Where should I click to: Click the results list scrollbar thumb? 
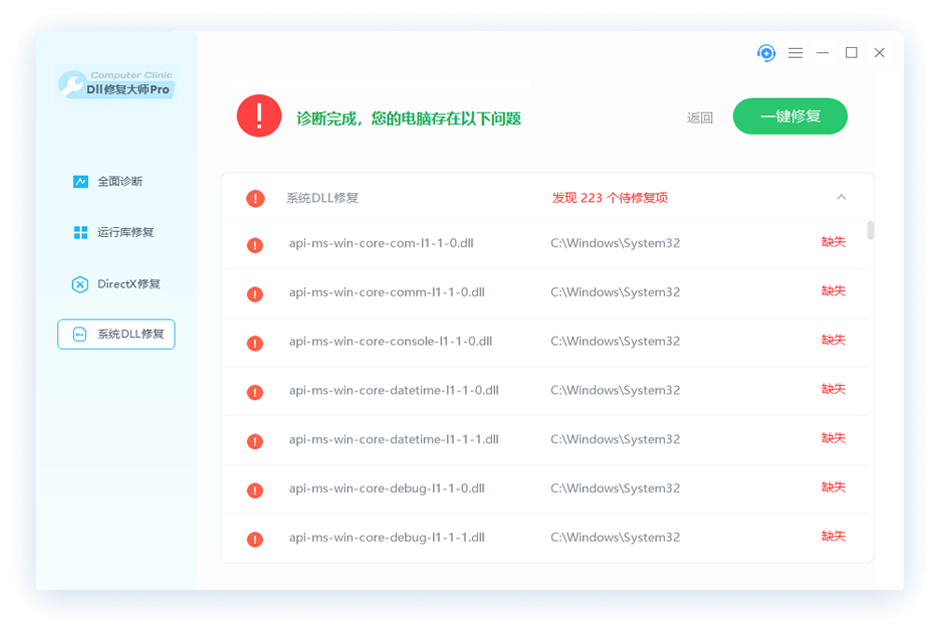(x=870, y=231)
